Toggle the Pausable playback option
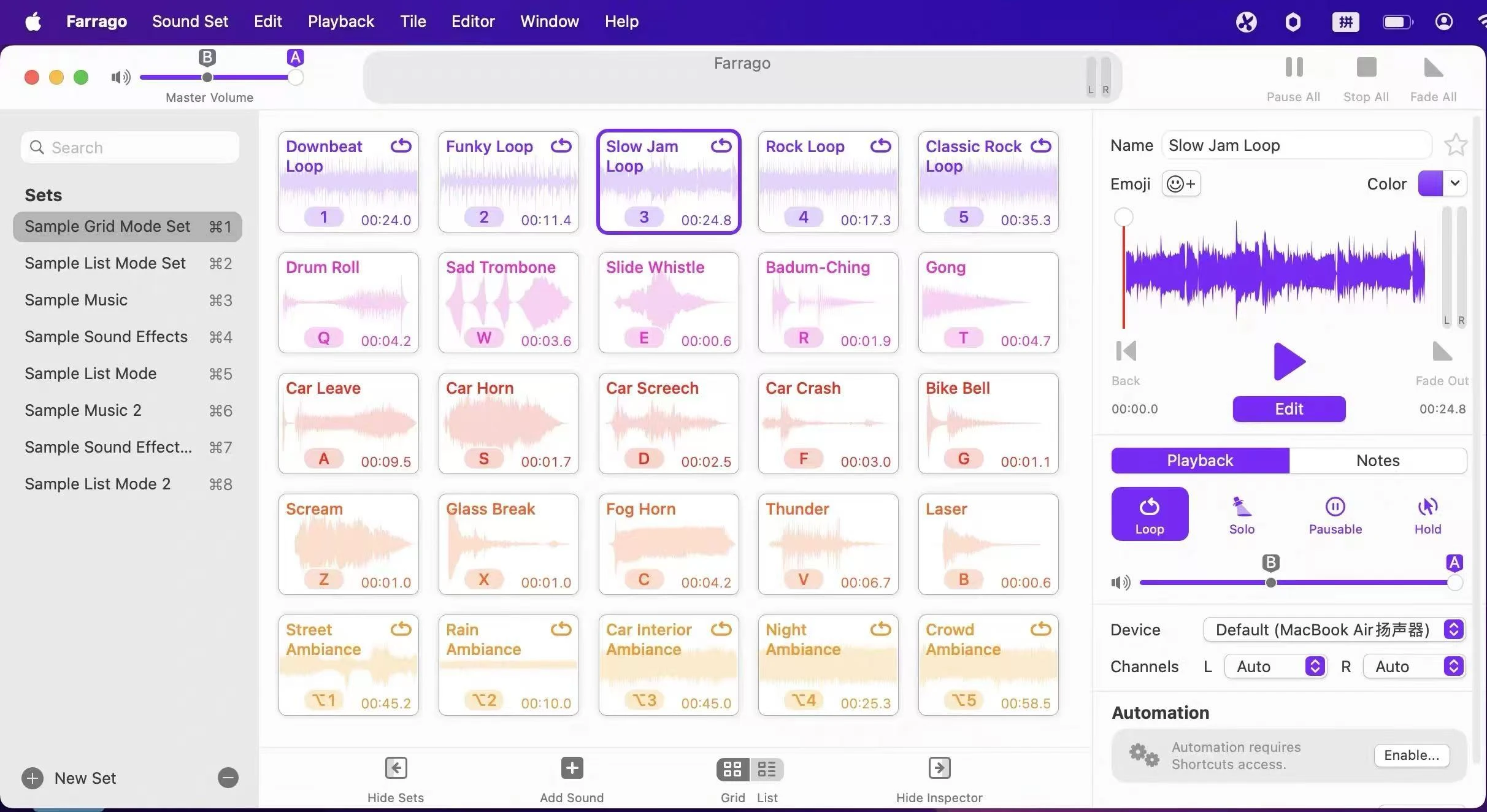The width and height of the screenshot is (1487, 812). [x=1335, y=514]
